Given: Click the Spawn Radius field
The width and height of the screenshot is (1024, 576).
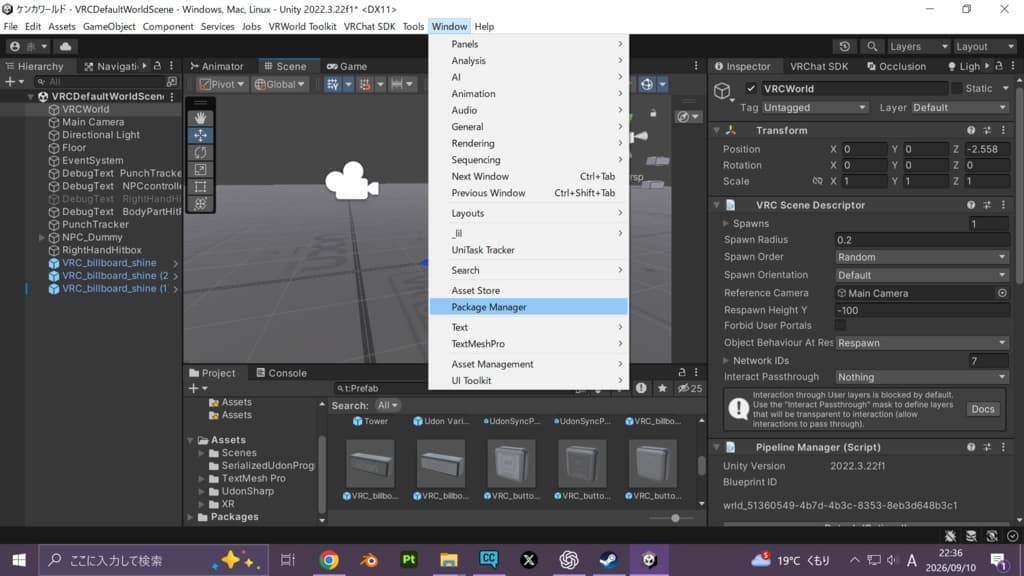Looking at the screenshot, I should coord(921,240).
